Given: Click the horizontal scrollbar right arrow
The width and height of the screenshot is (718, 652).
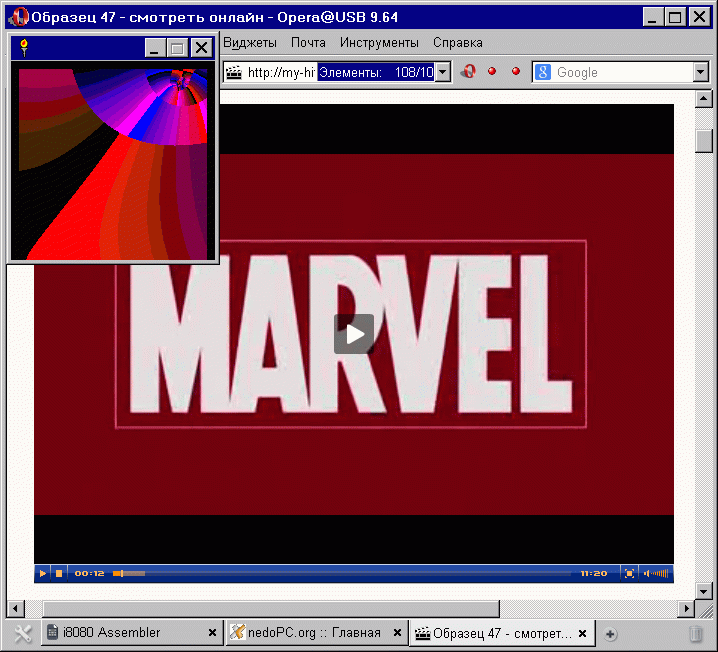Looking at the screenshot, I should [686, 609].
